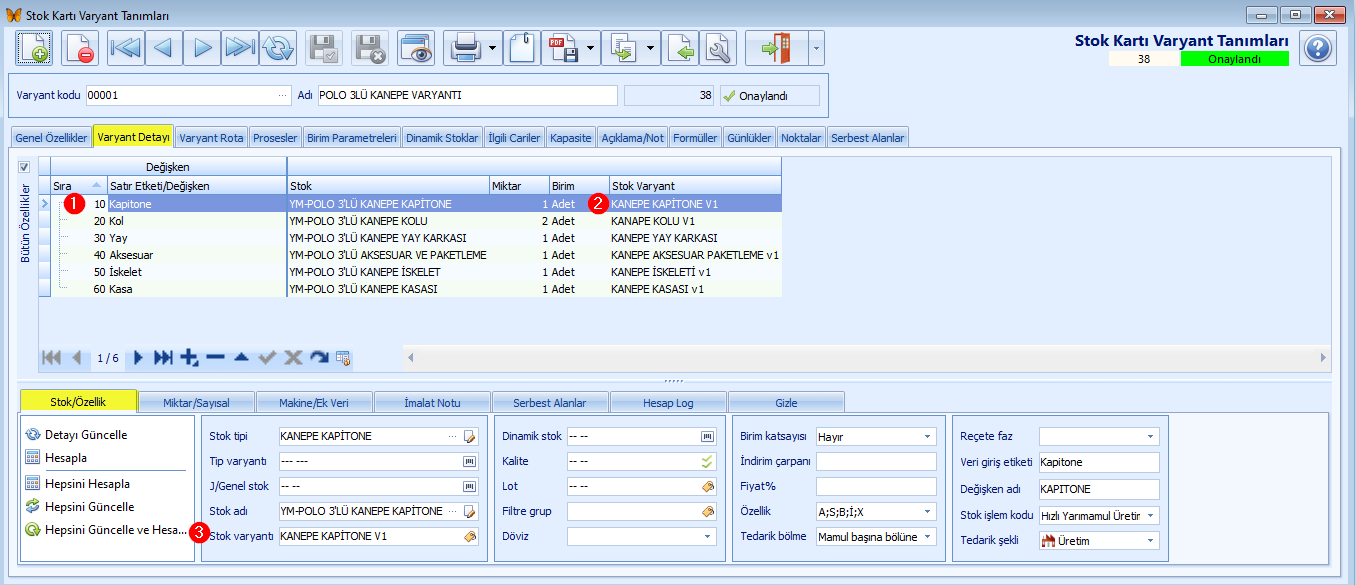The height and width of the screenshot is (585, 1355).
Task: Expand the copy documents dropdown arrow
Action: (652, 48)
